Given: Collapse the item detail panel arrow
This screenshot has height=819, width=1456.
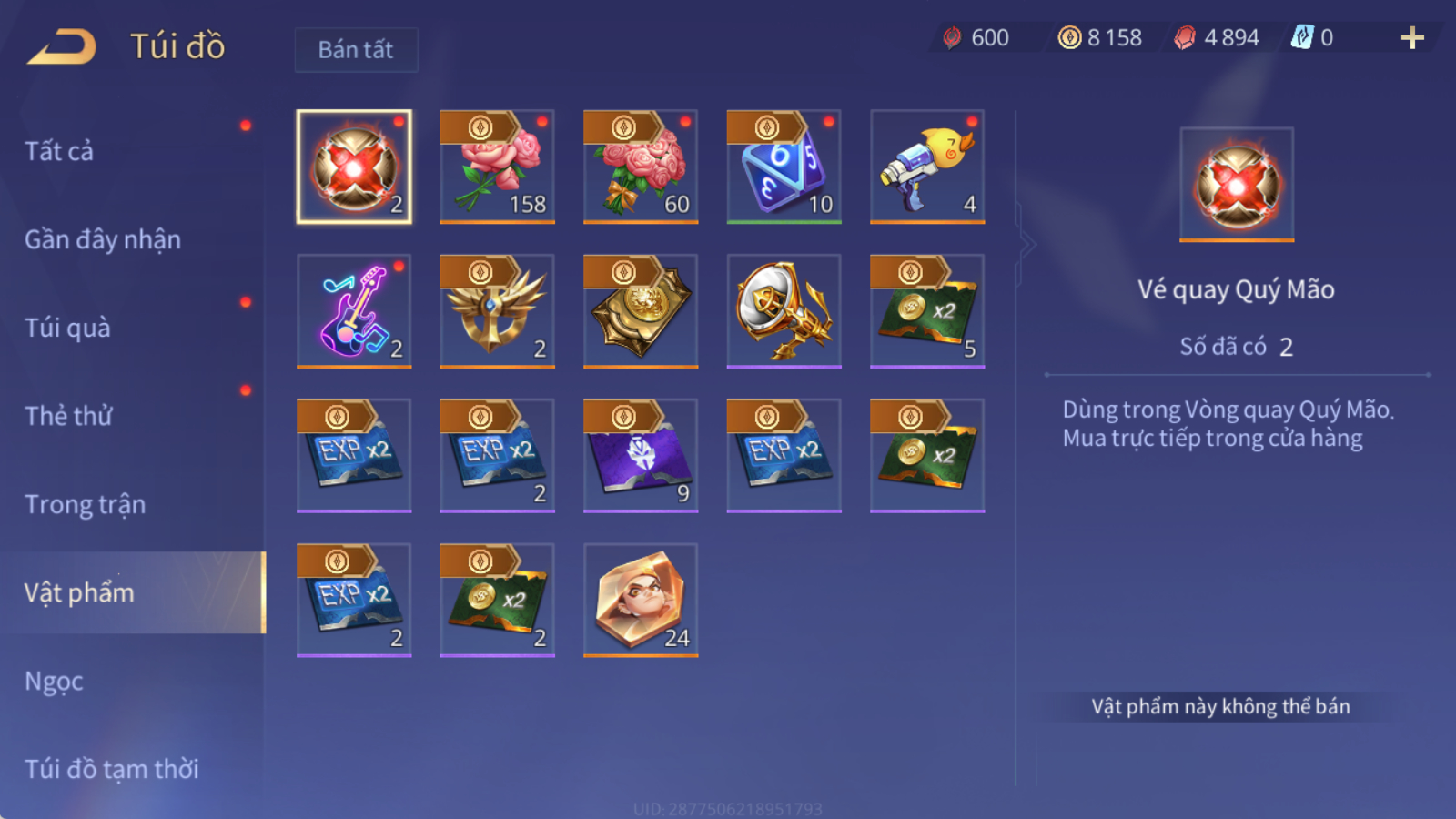Looking at the screenshot, I should coord(1027,244).
